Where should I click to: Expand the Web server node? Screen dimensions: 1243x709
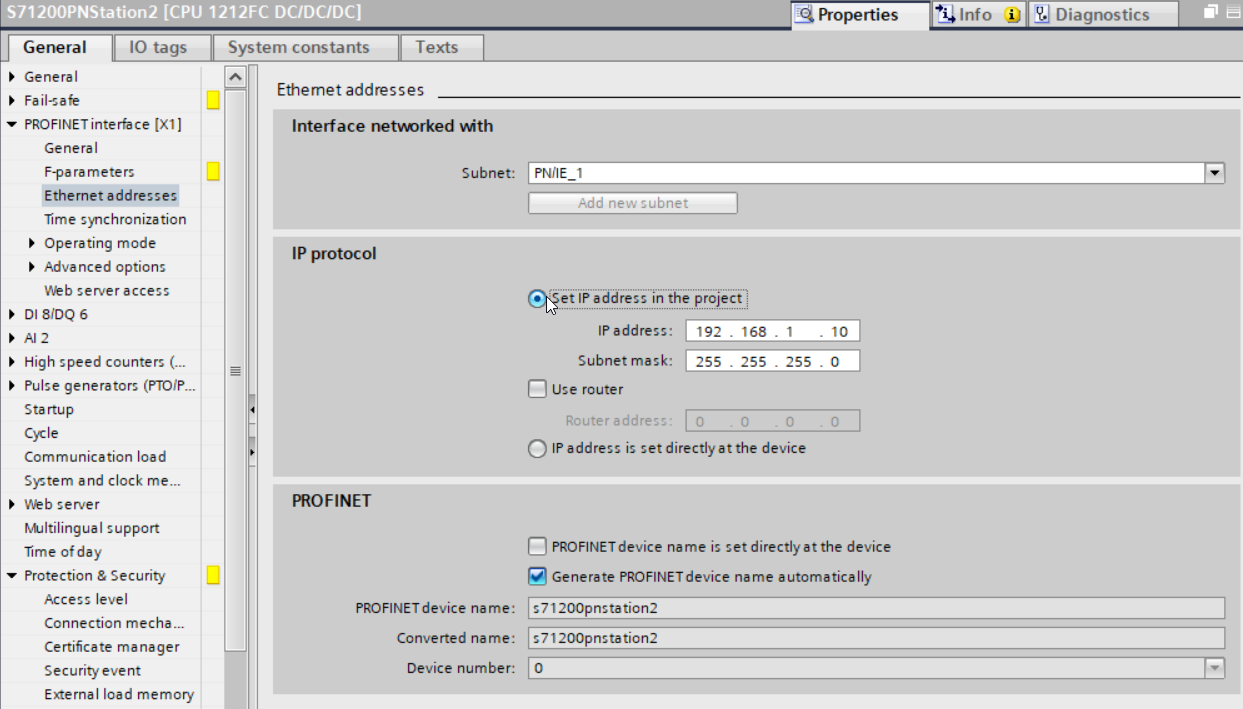(13, 504)
